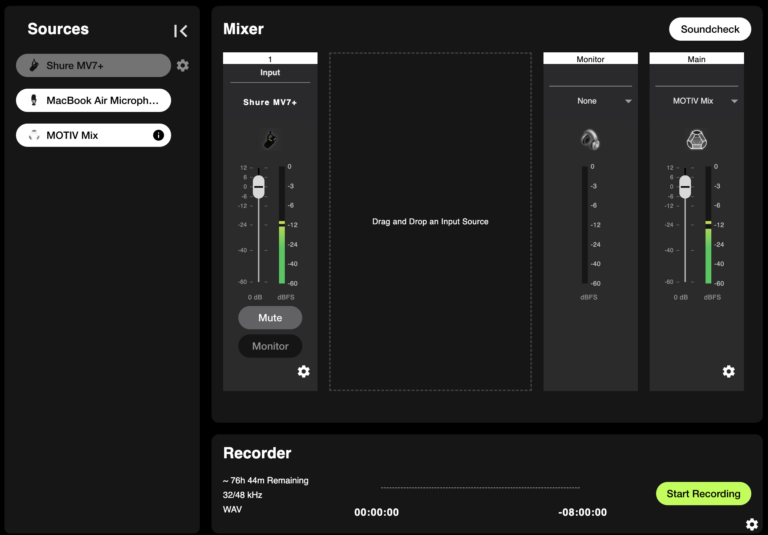Mute the Shure MV7+ input channel

270,318
